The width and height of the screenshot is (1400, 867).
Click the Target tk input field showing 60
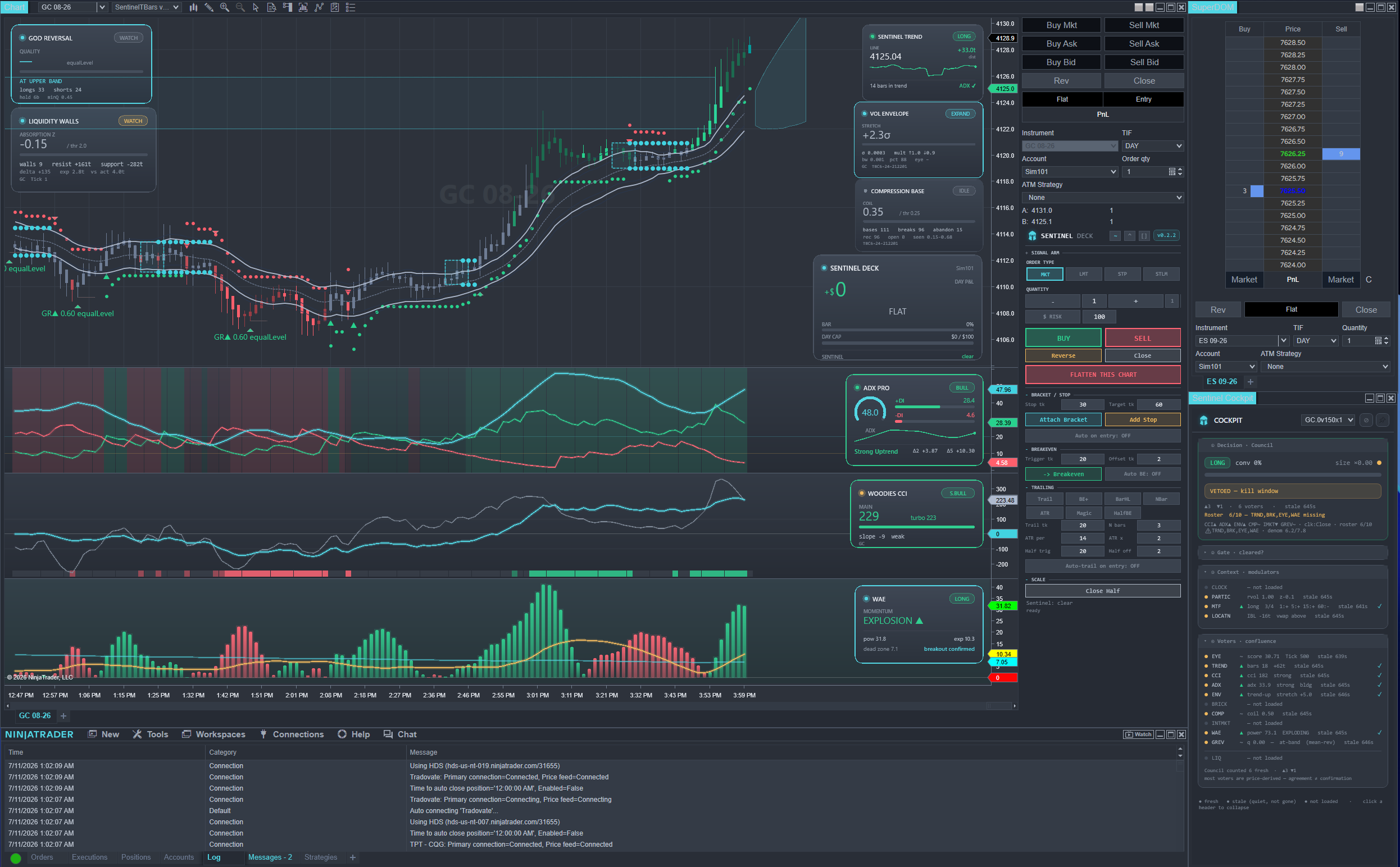click(x=1158, y=405)
